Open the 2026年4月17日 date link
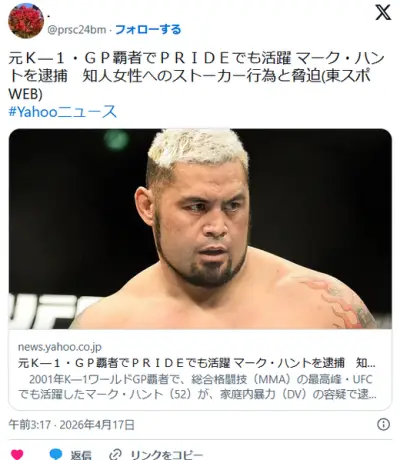 coord(97,425)
